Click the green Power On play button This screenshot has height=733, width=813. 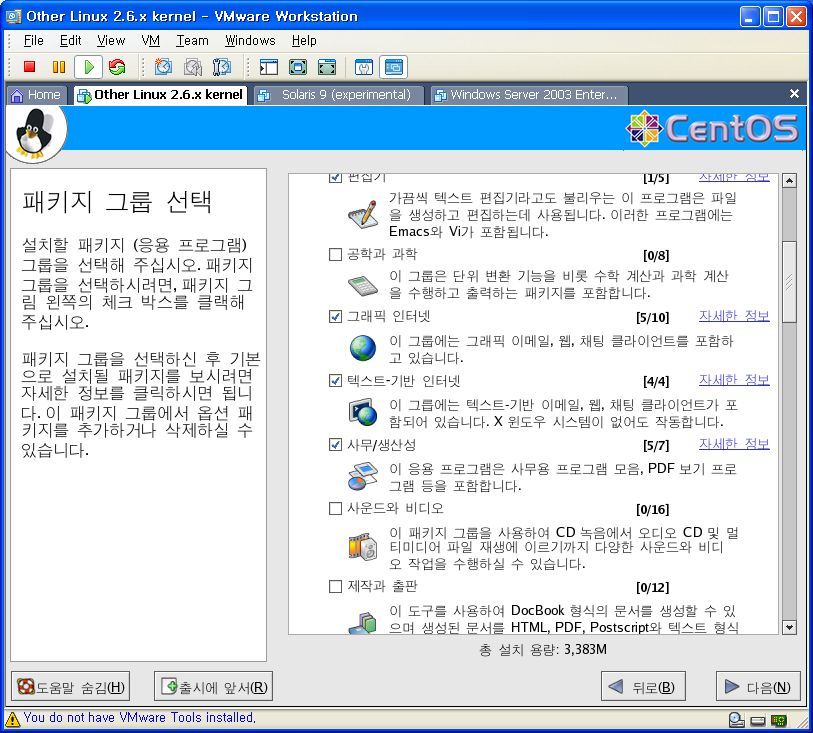(x=89, y=67)
